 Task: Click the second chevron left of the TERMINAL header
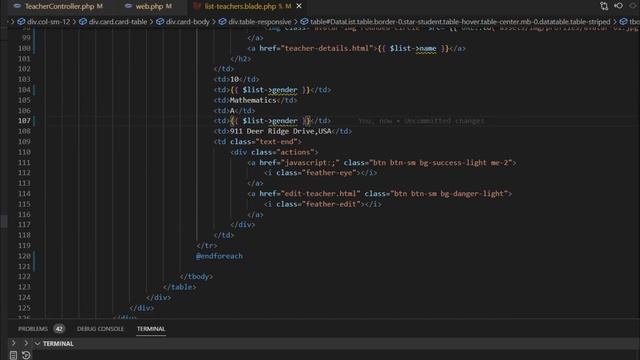pos(26,343)
